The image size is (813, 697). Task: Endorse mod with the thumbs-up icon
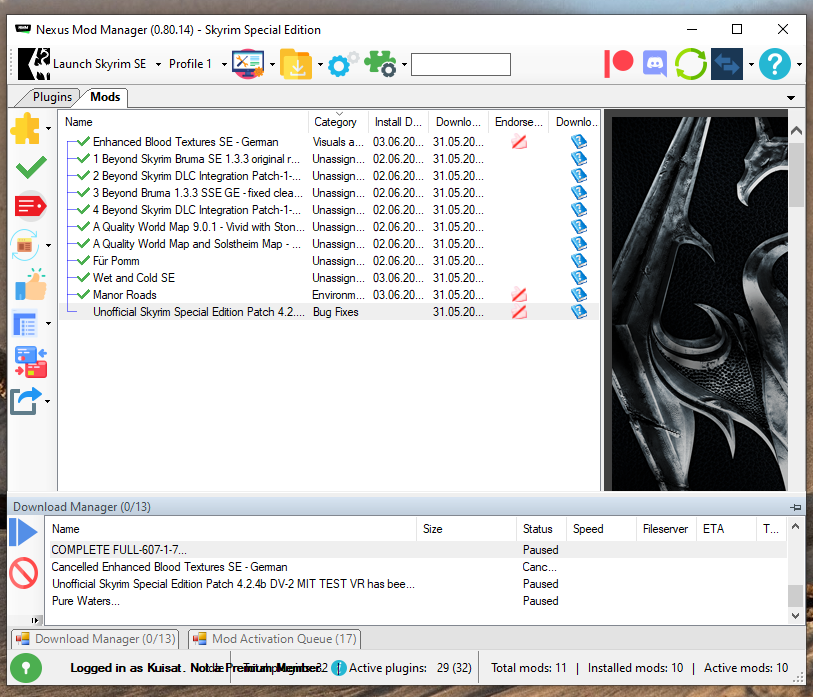pyautogui.click(x=30, y=284)
